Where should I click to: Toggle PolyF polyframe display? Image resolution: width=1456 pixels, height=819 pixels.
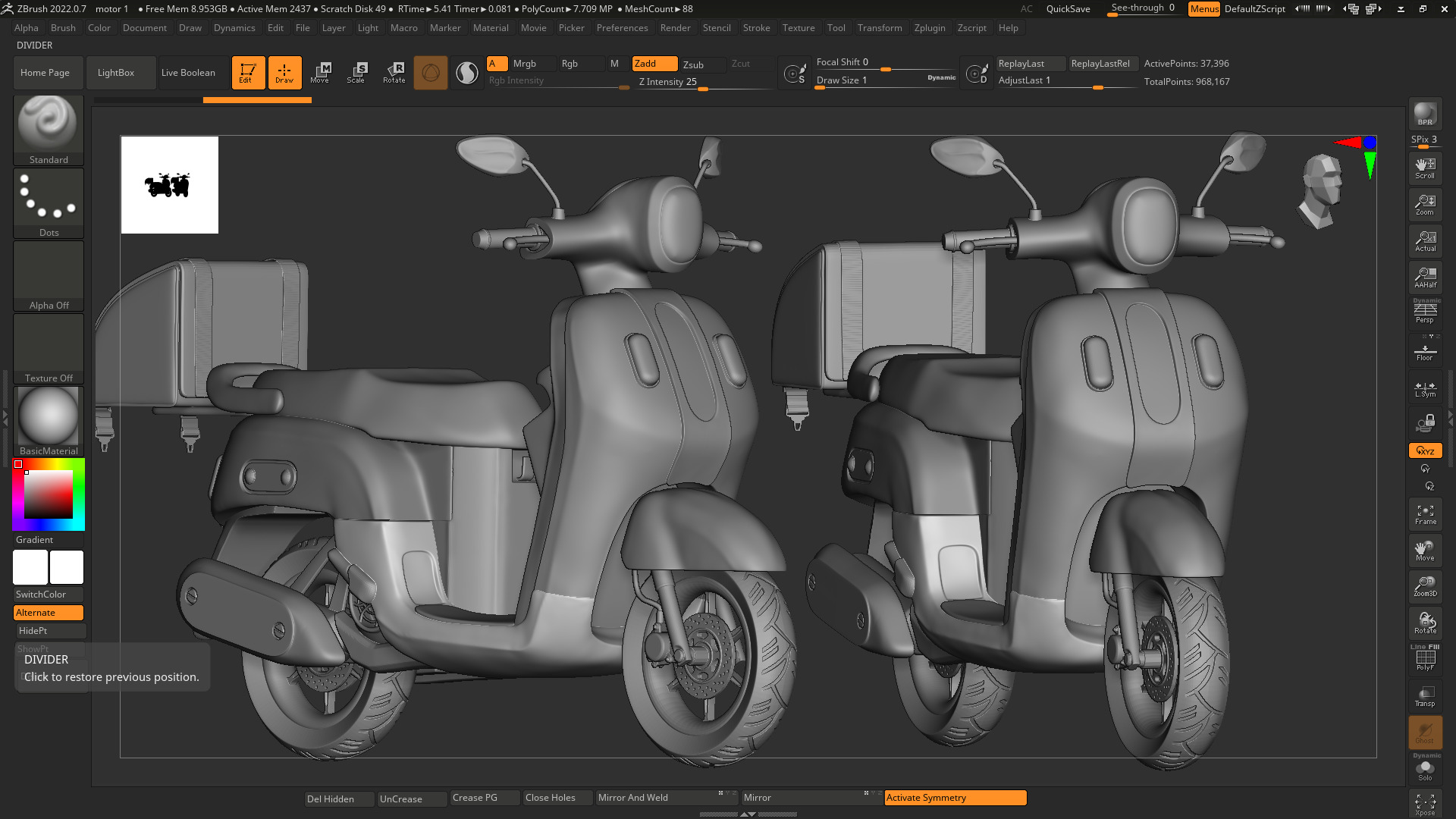[x=1426, y=658]
